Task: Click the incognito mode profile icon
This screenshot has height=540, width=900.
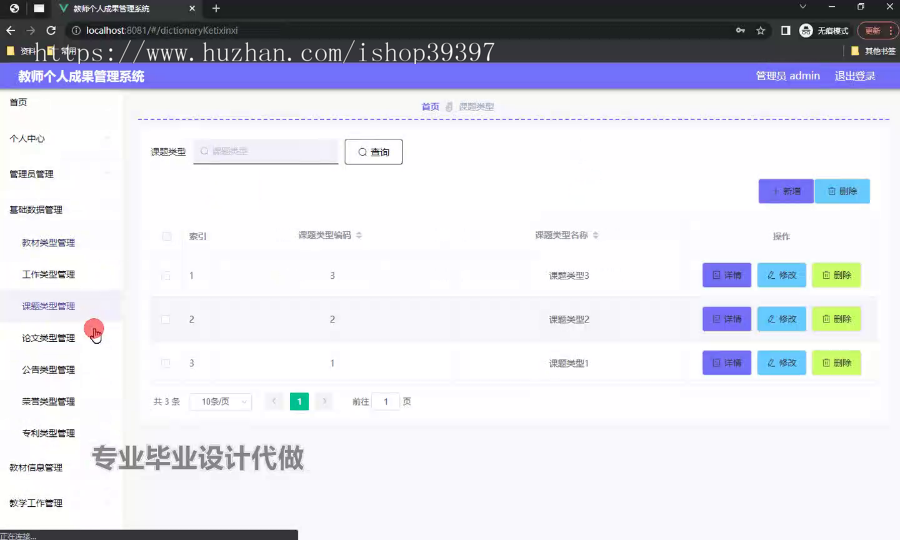Action: 806,30
